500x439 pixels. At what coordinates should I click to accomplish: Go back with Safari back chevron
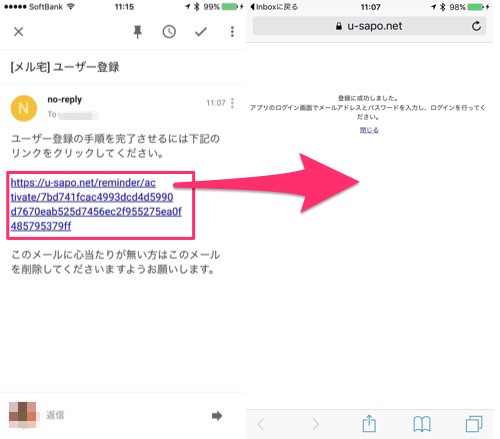pyautogui.click(x=261, y=424)
